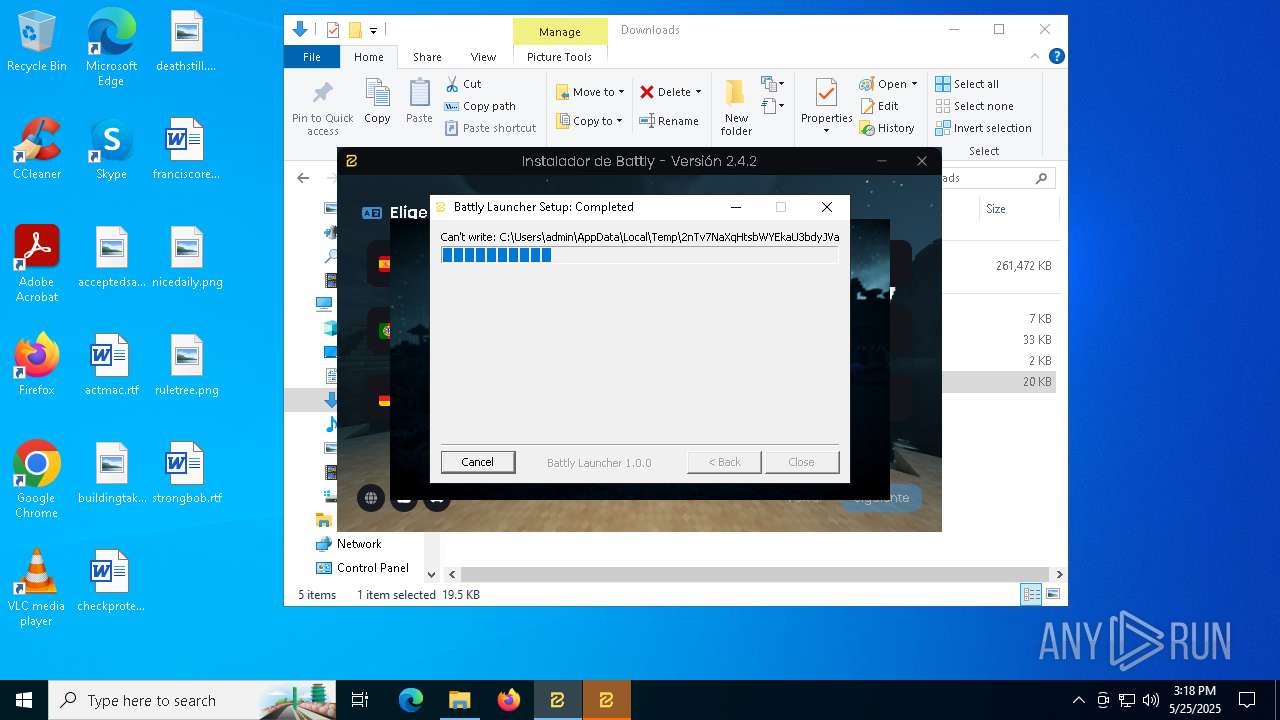Screen dimensions: 1280x720
Task: Click Edit in the ribbon
Action: click(x=879, y=106)
